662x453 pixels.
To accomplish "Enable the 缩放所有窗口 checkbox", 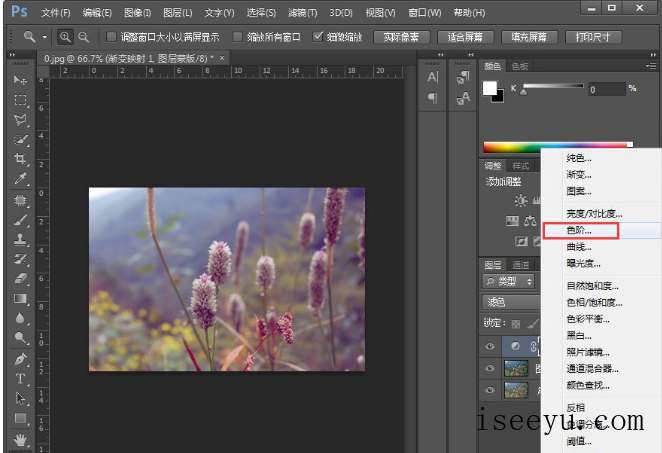I will pos(237,37).
